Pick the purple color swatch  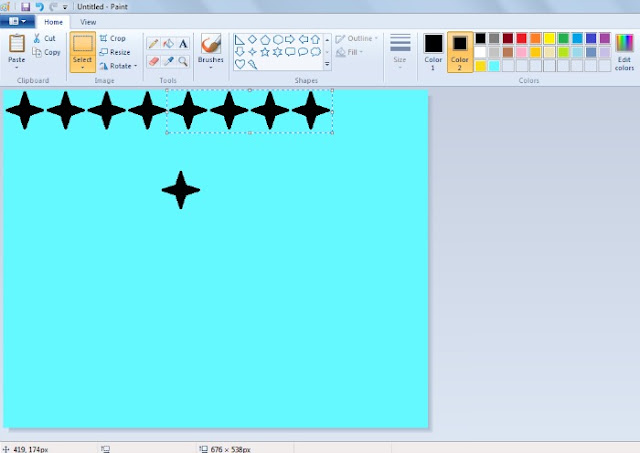(x=605, y=38)
